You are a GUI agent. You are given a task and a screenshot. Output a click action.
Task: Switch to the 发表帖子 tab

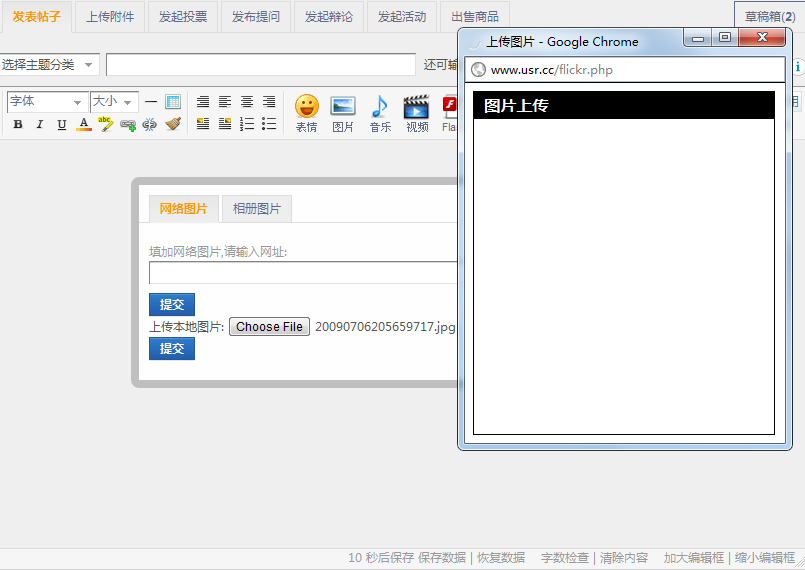(36, 17)
